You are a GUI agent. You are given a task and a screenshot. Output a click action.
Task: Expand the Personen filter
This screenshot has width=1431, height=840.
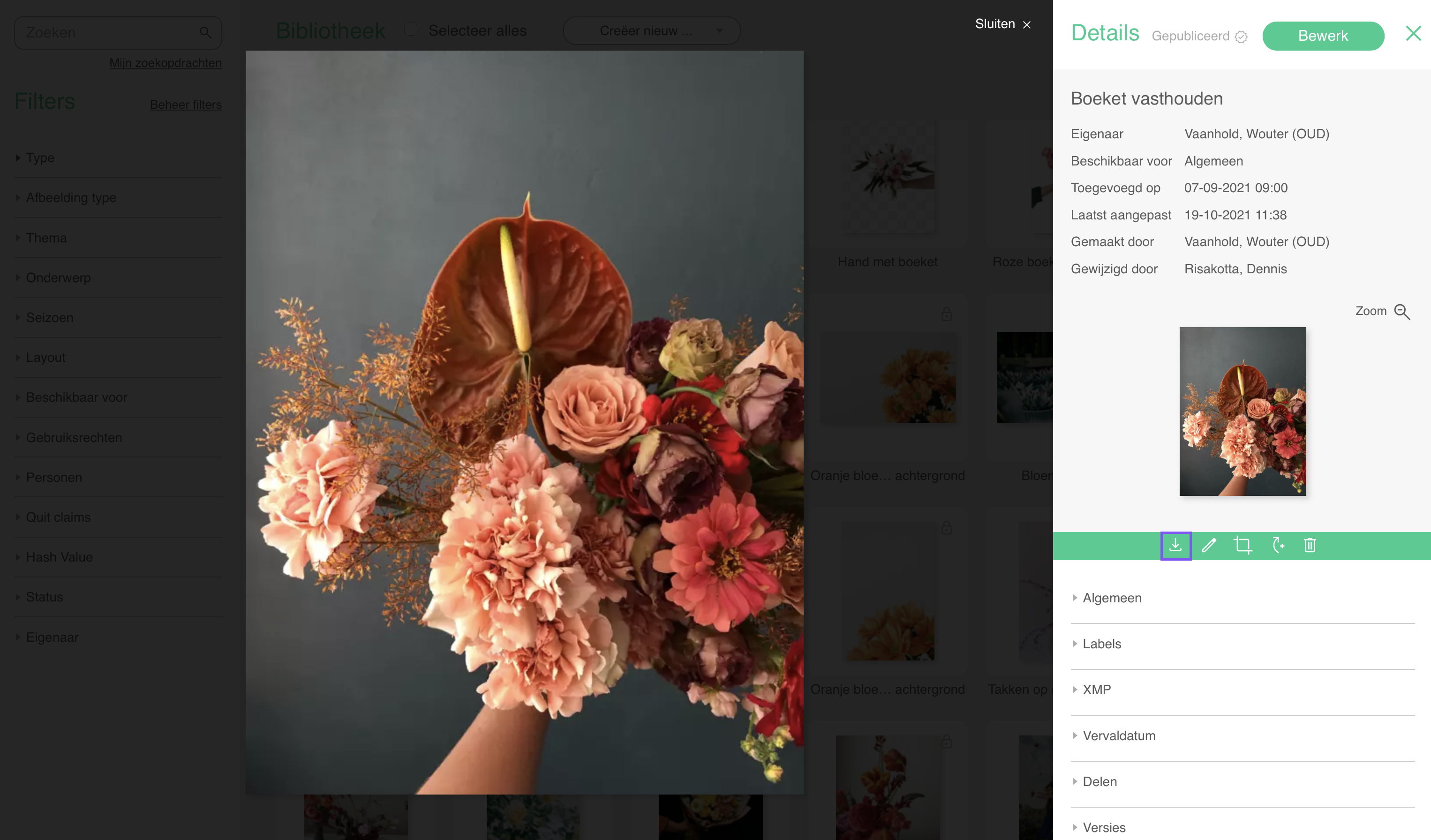click(x=118, y=477)
